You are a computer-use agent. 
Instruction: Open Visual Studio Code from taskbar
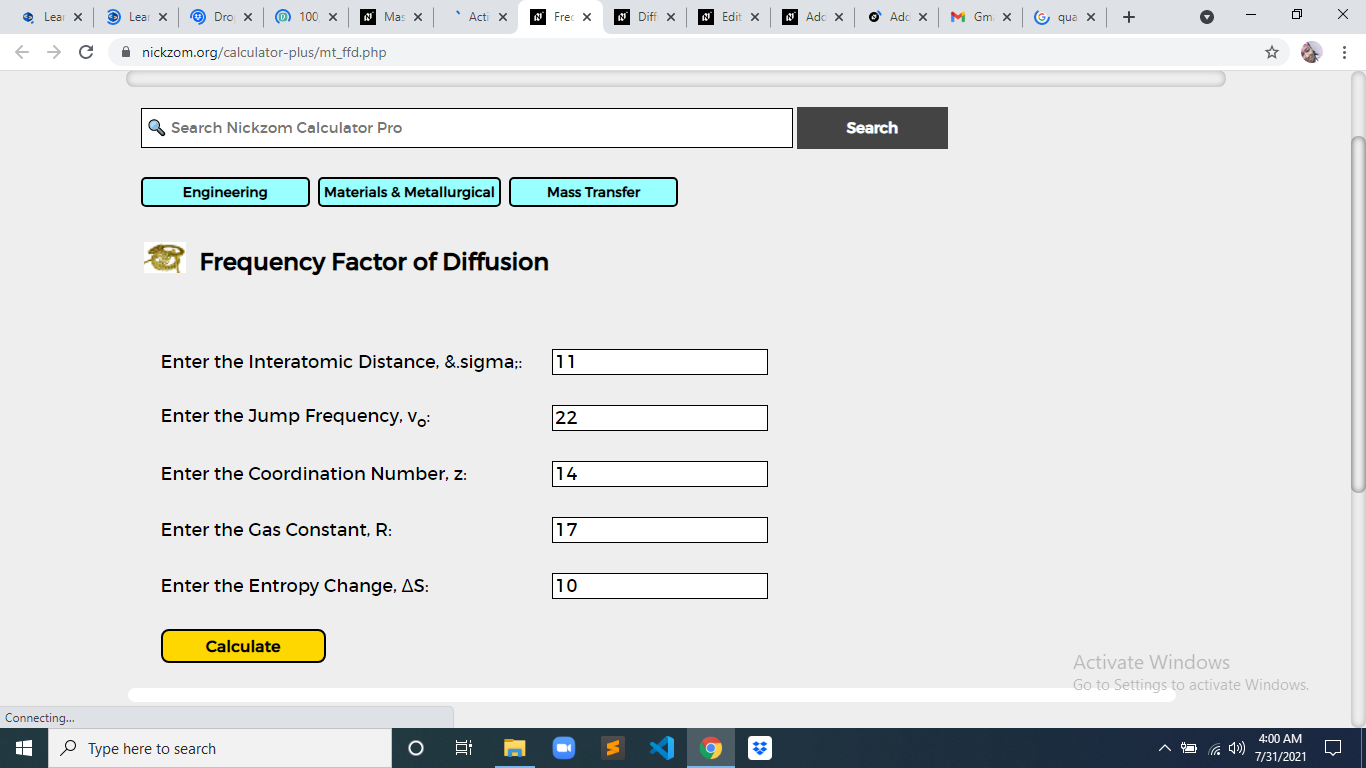pos(662,748)
